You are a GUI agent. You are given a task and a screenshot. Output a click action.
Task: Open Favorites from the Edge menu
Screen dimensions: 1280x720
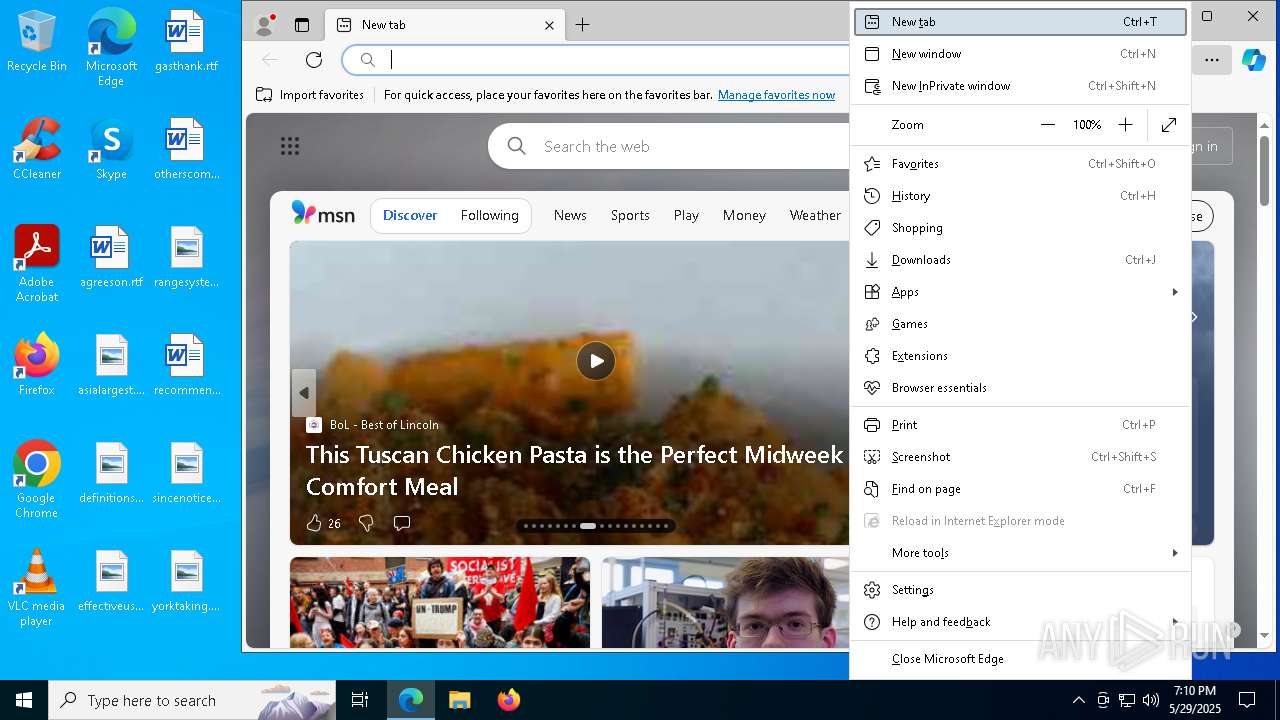pos(1020,164)
